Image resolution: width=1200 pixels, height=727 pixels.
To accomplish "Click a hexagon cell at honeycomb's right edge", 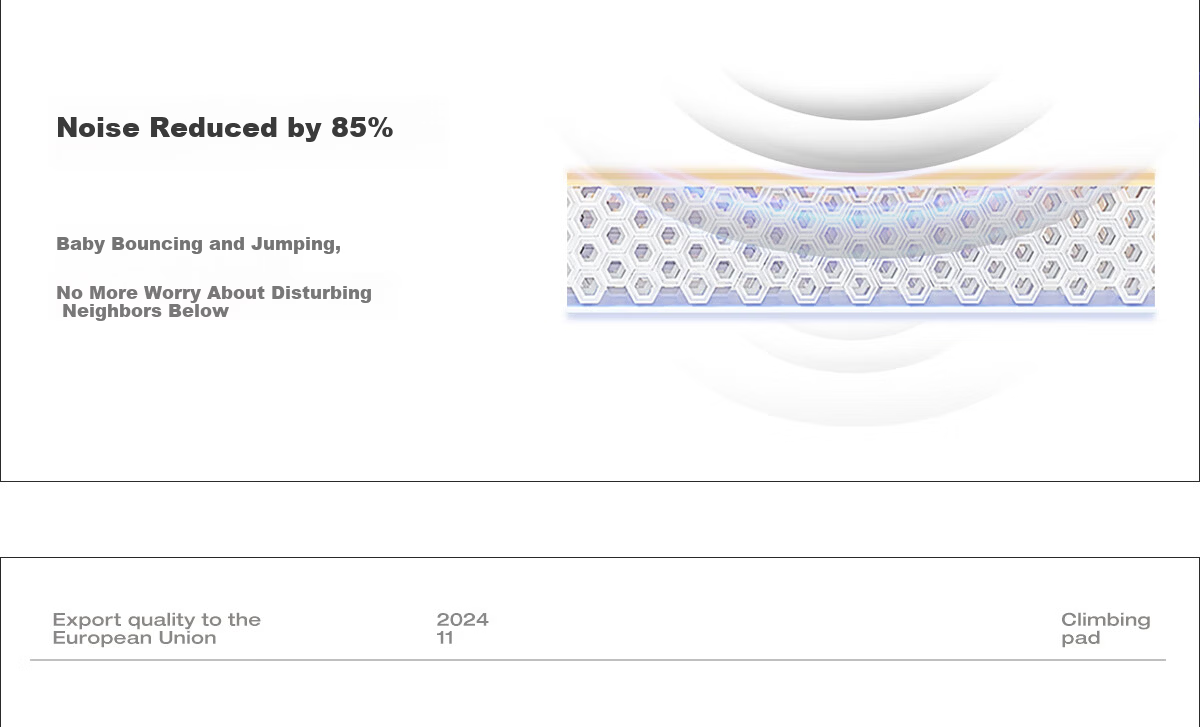I will tap(1135, 218).
